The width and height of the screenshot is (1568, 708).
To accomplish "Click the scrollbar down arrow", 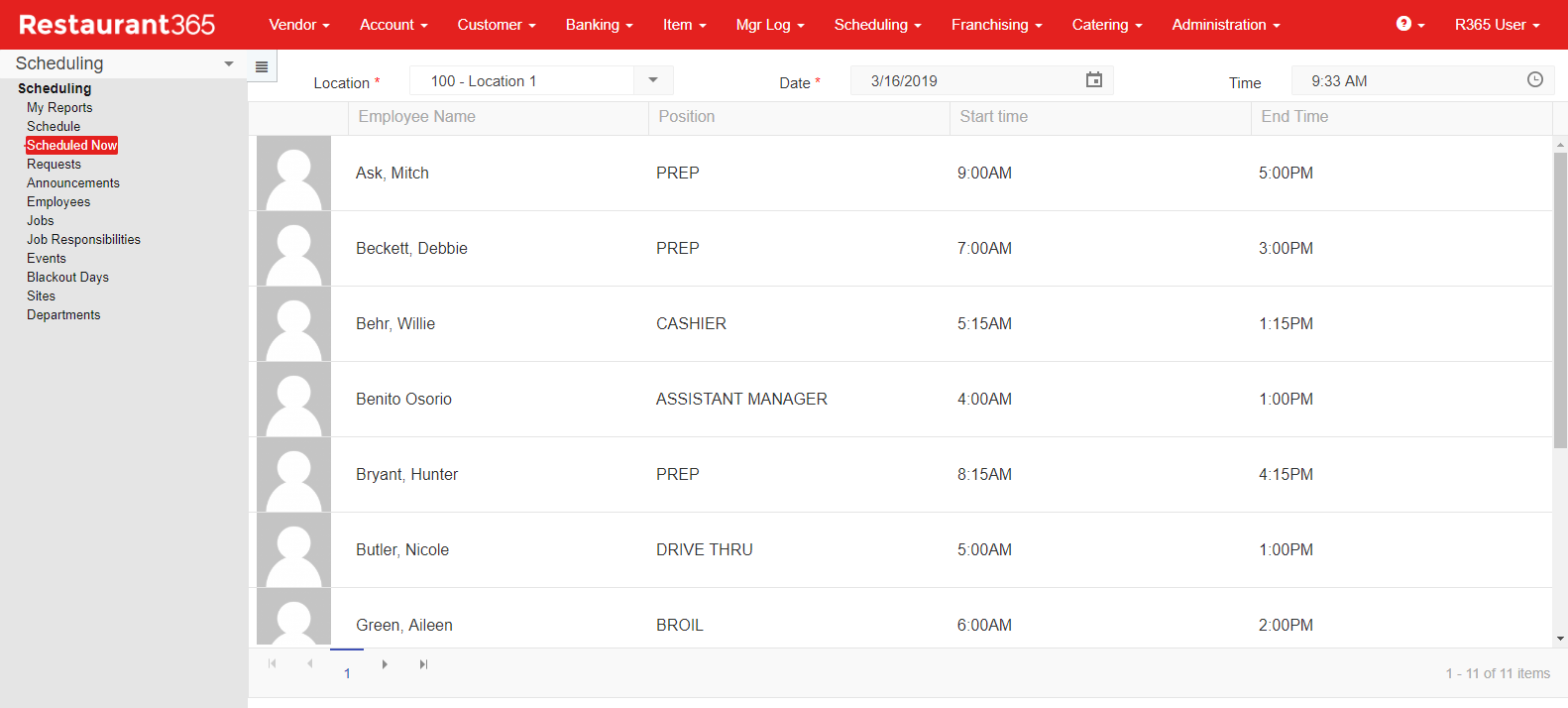I will [x=1560, y=640].
